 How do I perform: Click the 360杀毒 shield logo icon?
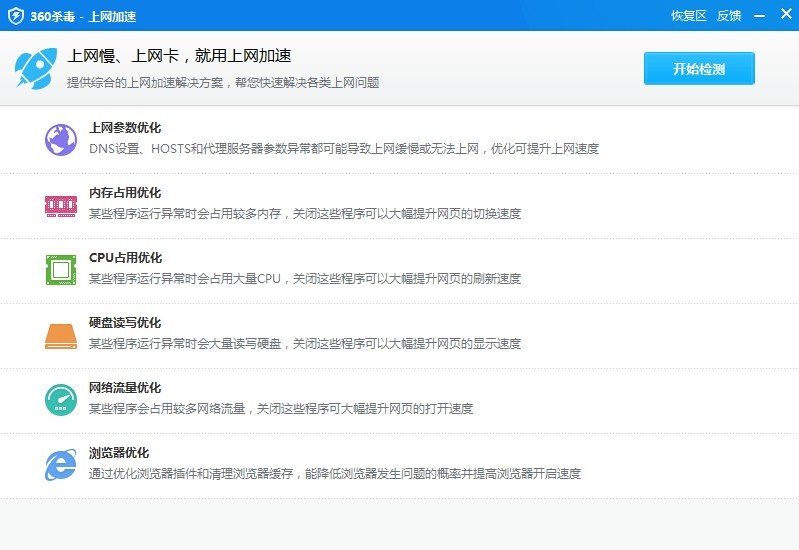pyautogui.click(x=16, y=16)
